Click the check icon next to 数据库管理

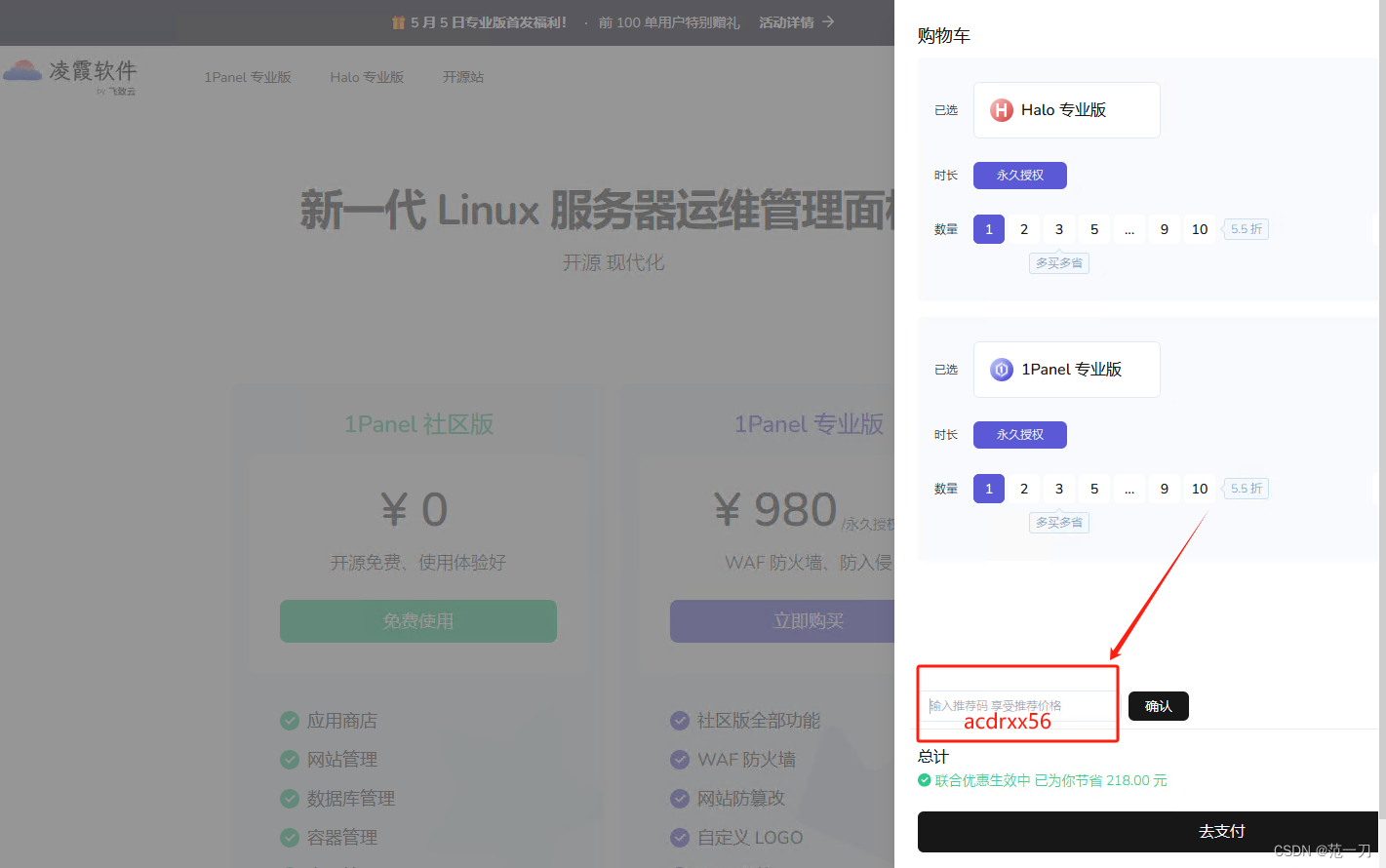[x=290, y=799]
